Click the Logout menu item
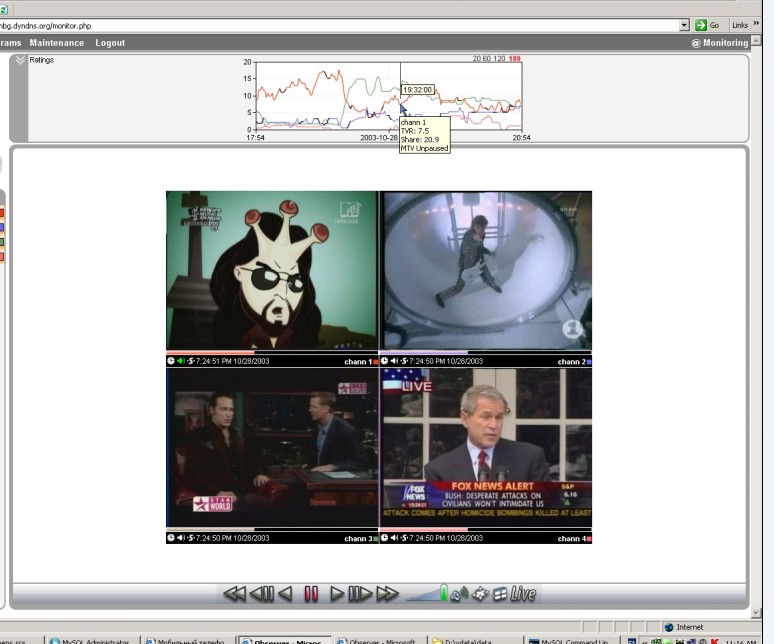 (x=110, y=43)
